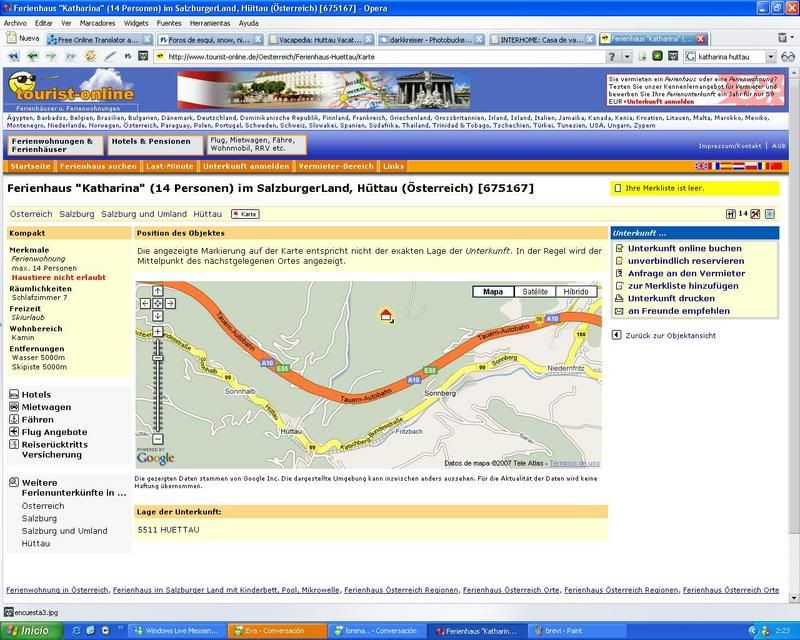Click the green star icon in toolbar
The image size is (800, 640).
pyautogui.click(x=658, y=56)
